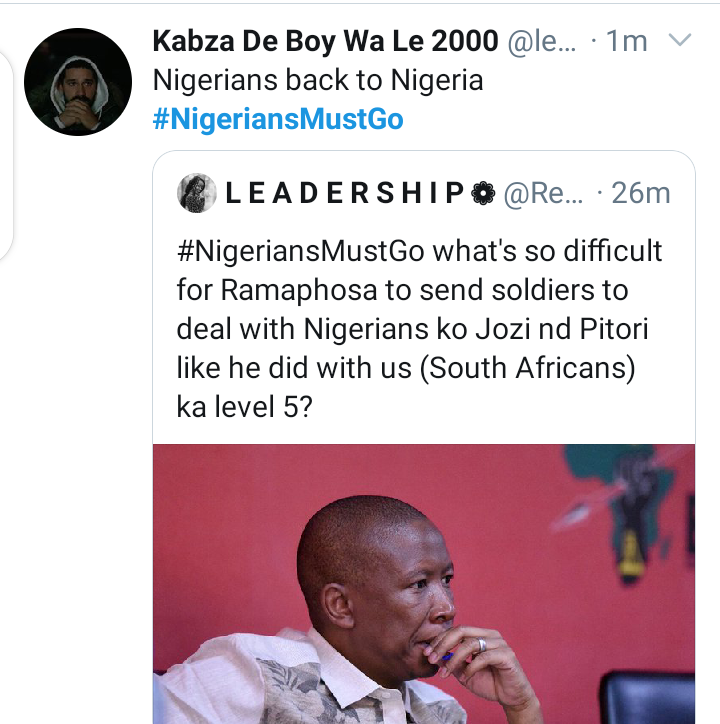Tap the quoted @Re... handle
This screenshot has height=724, width=720.
(541, 193)
